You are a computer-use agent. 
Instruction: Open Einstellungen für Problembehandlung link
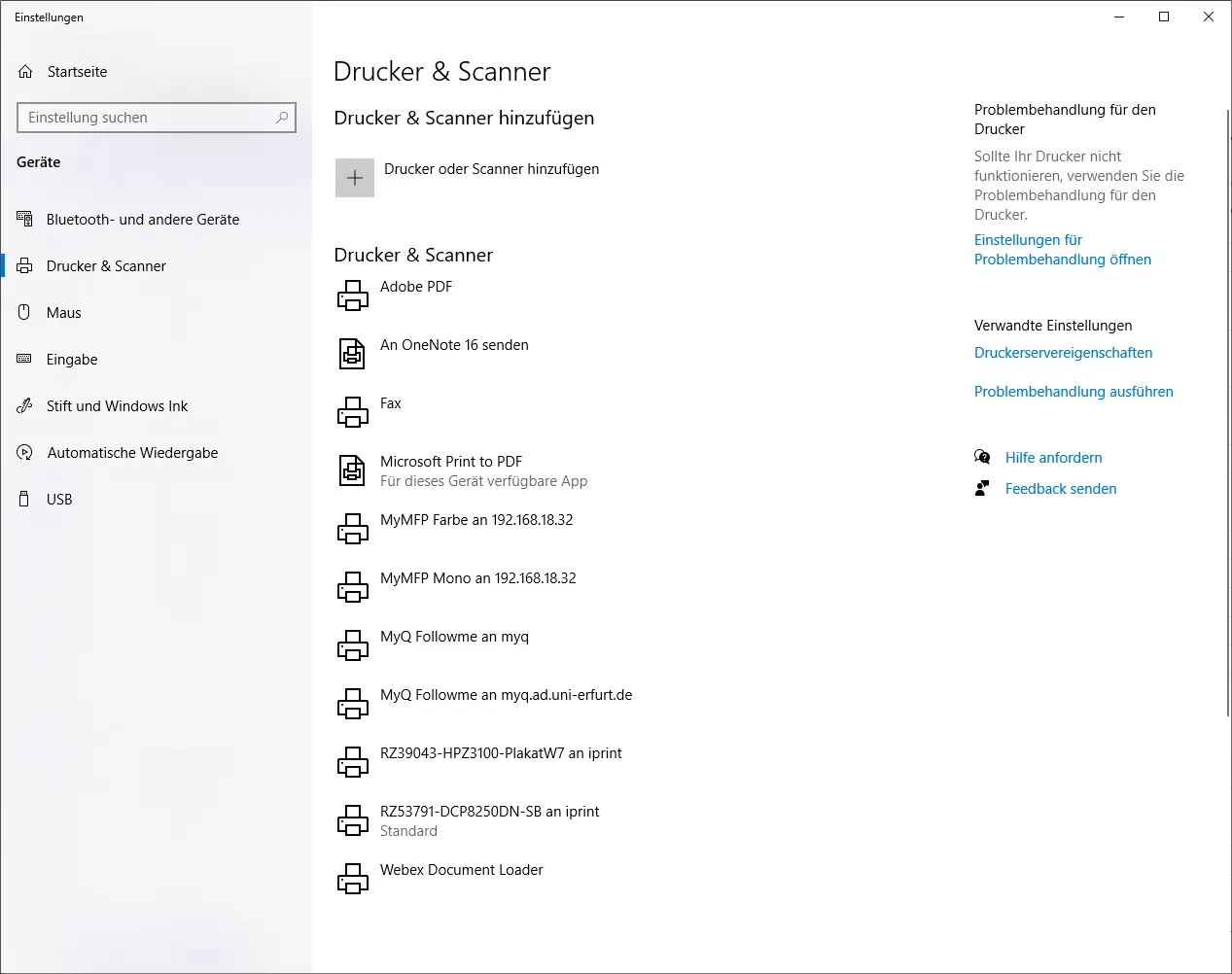click(x=1062, y=250)
